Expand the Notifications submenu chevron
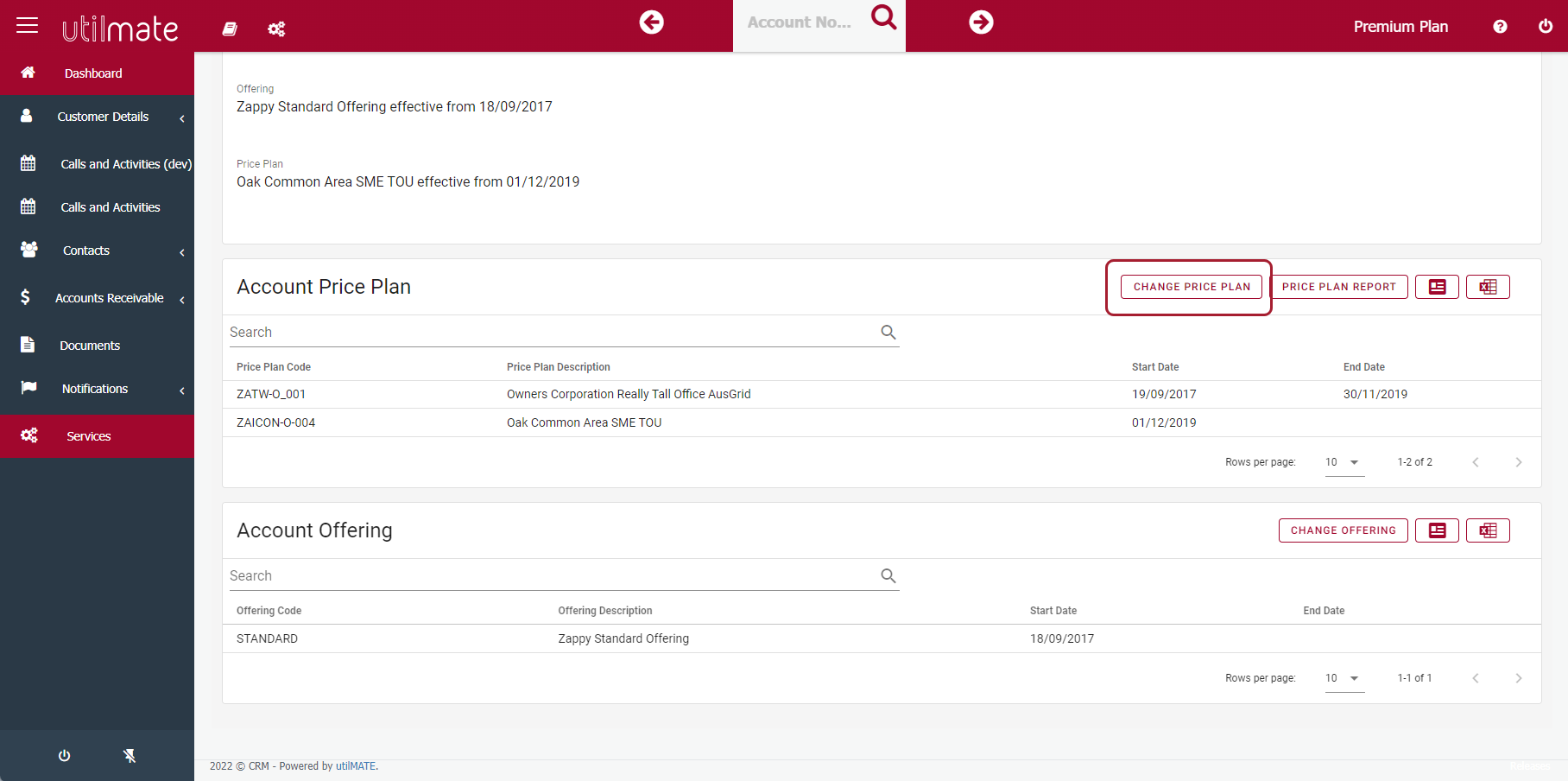 point(182,390)
